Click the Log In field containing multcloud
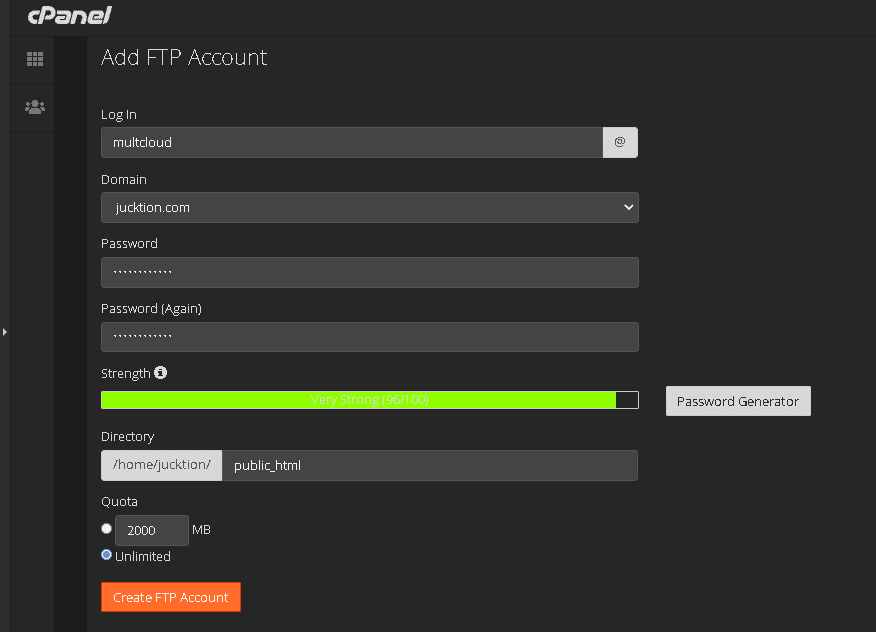The width and height of the screenshot is (876, 632). coord(352,142)
